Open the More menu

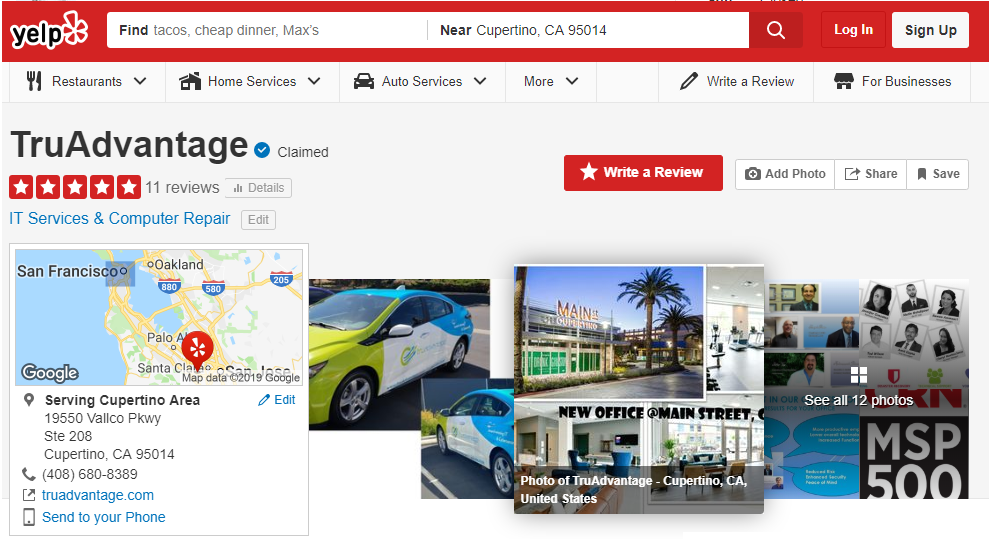551,81
